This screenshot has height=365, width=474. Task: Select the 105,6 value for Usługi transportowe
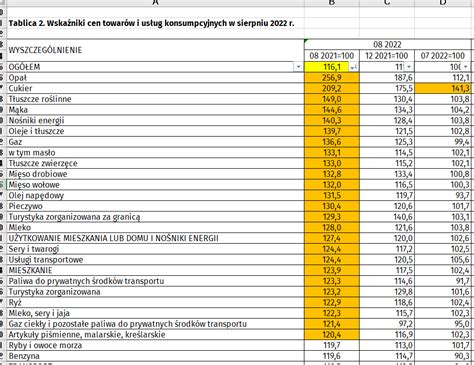pyautogui.click(x=442, y=260)
